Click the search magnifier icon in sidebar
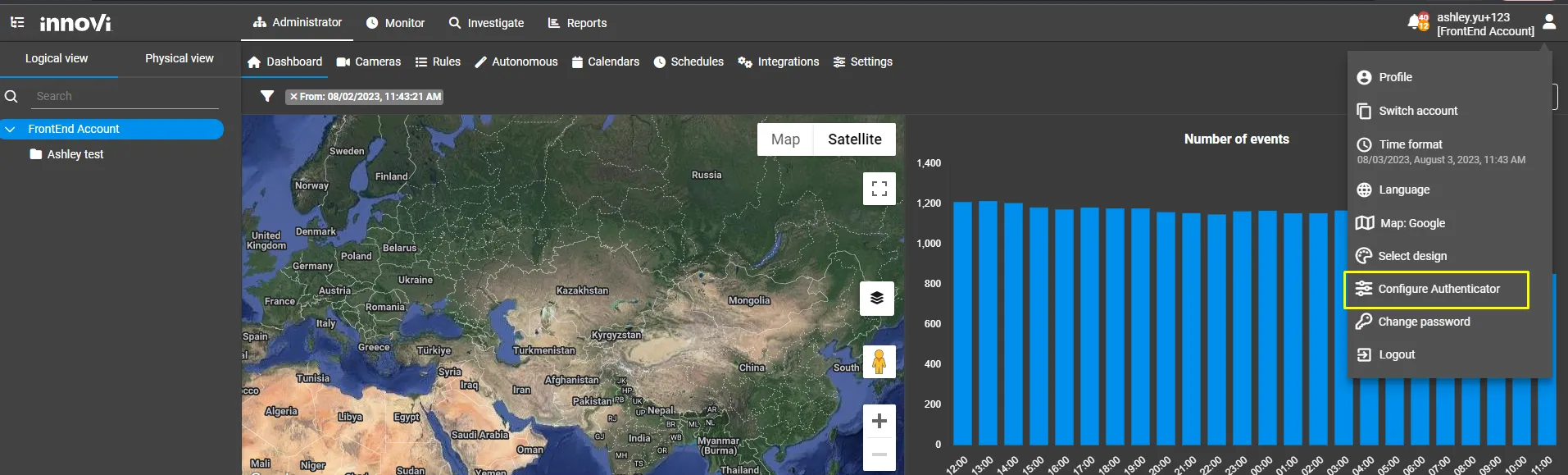Image resolution: width=1568 pixels, height=475 pixels. tap(11, 96)
